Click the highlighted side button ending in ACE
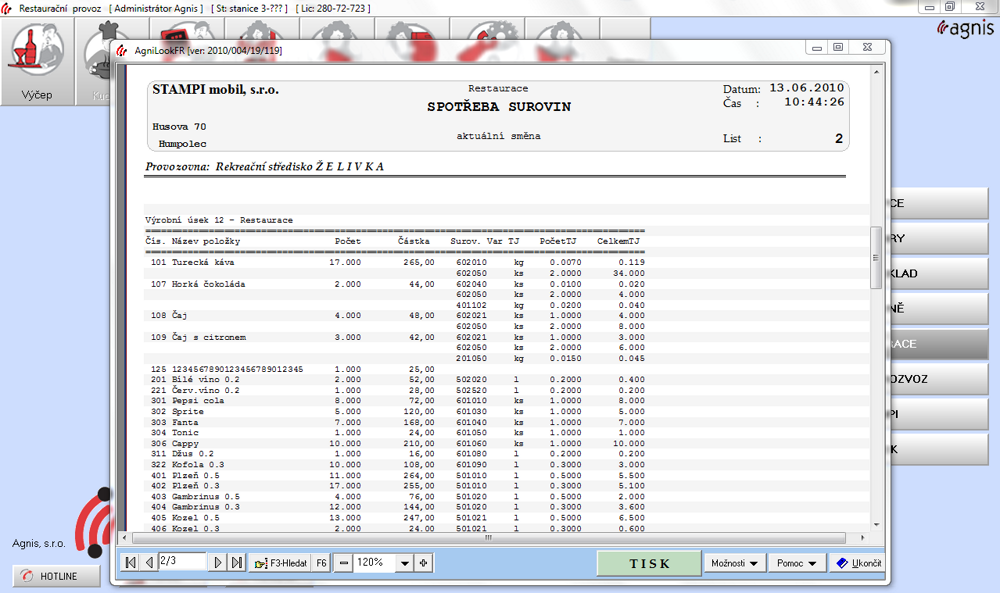The image size is (1000, 593). point(939,344)
